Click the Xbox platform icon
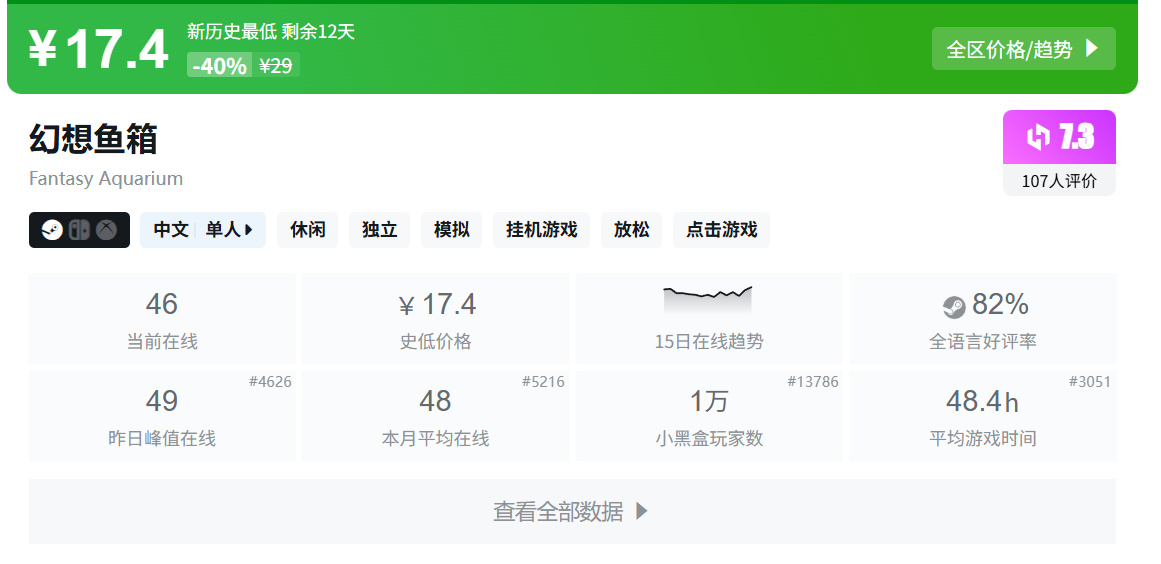The image size is (1161, 564). coord(107,230)
